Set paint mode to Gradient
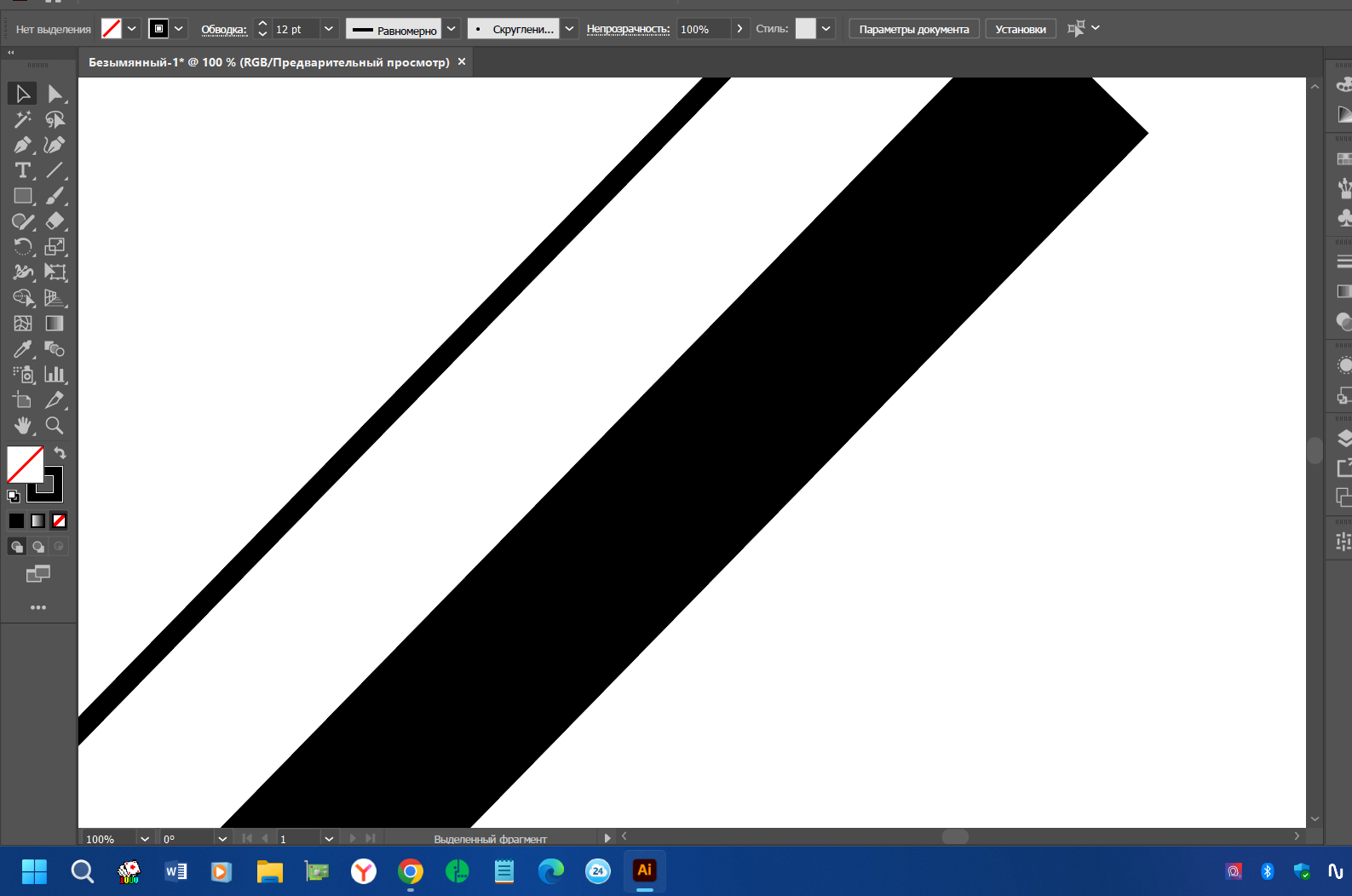Screen dimensions: 1352x896 (37, 520)
